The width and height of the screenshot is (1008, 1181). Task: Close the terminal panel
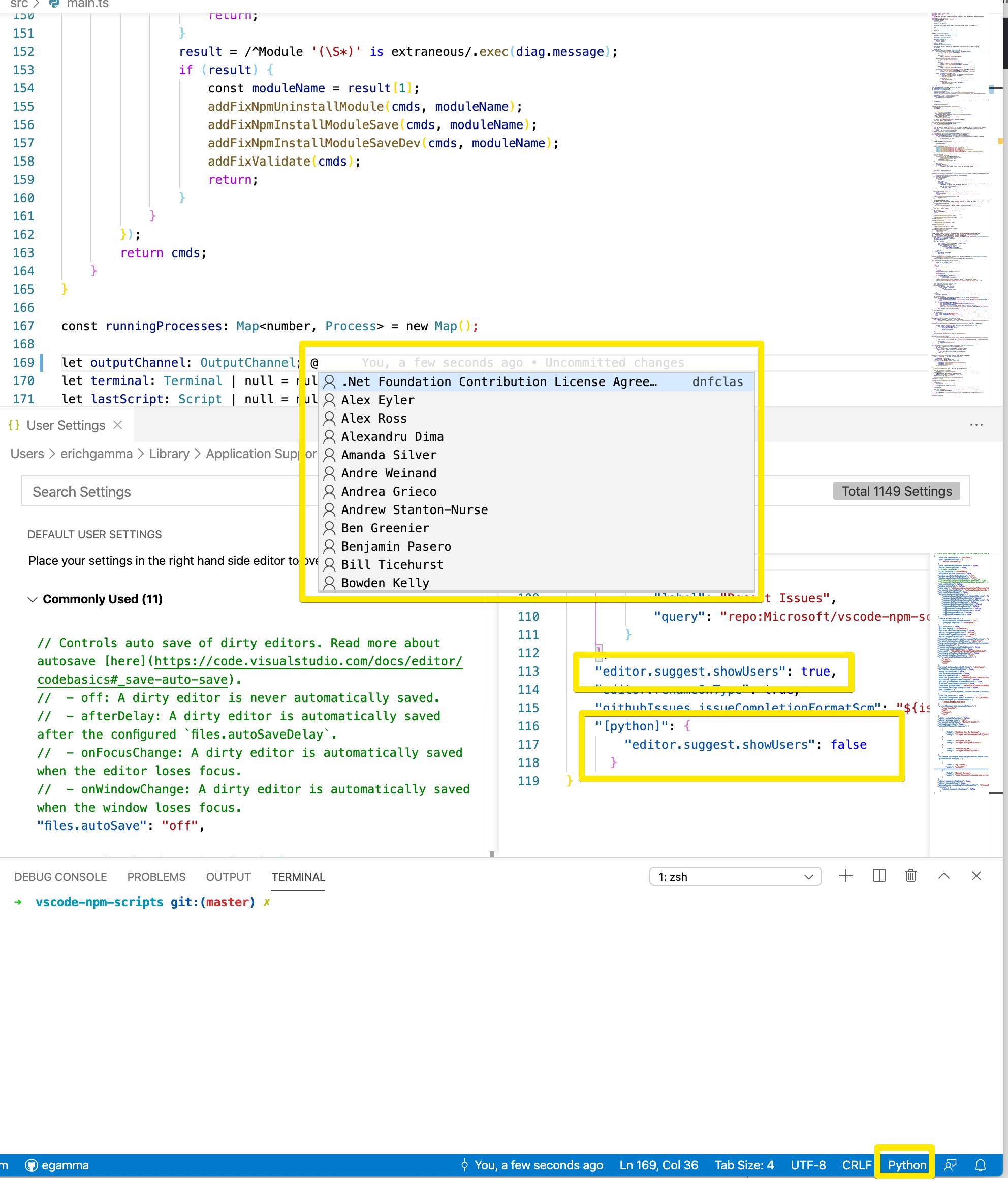[x=976, y=876]
